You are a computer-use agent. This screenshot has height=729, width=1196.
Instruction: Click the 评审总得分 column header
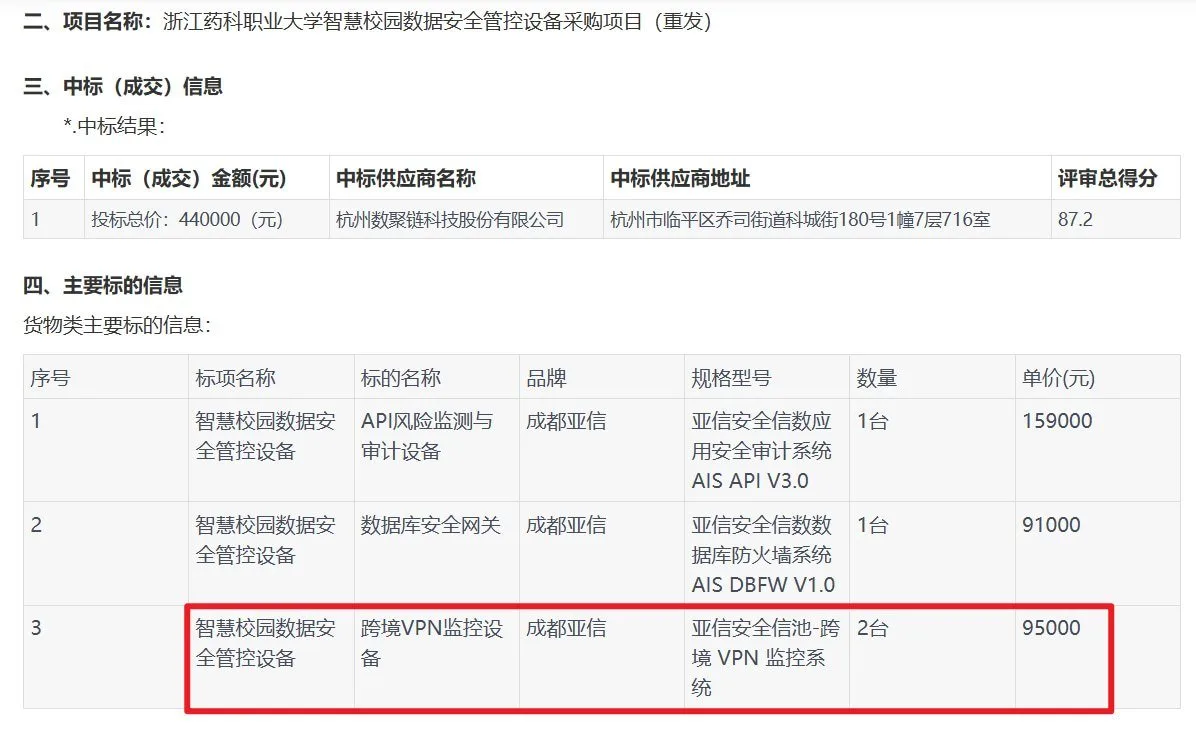[x=1108, y=178]
